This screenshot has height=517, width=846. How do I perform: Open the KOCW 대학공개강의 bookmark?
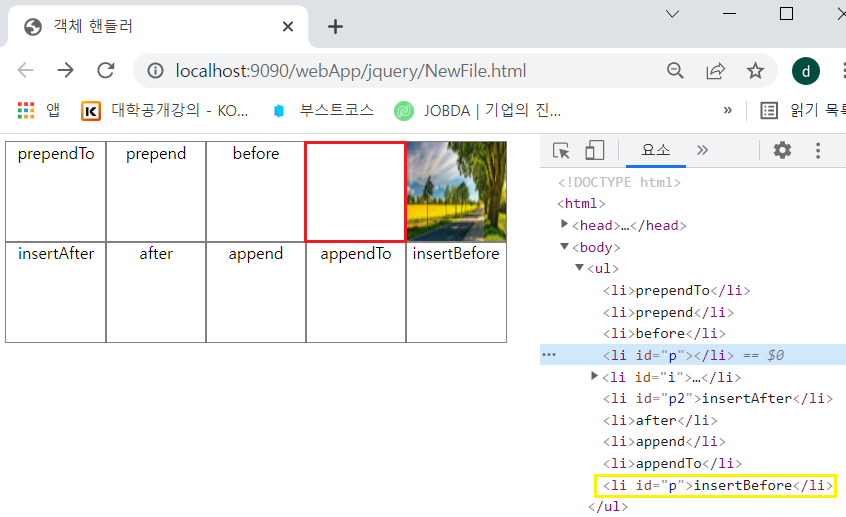165,111
